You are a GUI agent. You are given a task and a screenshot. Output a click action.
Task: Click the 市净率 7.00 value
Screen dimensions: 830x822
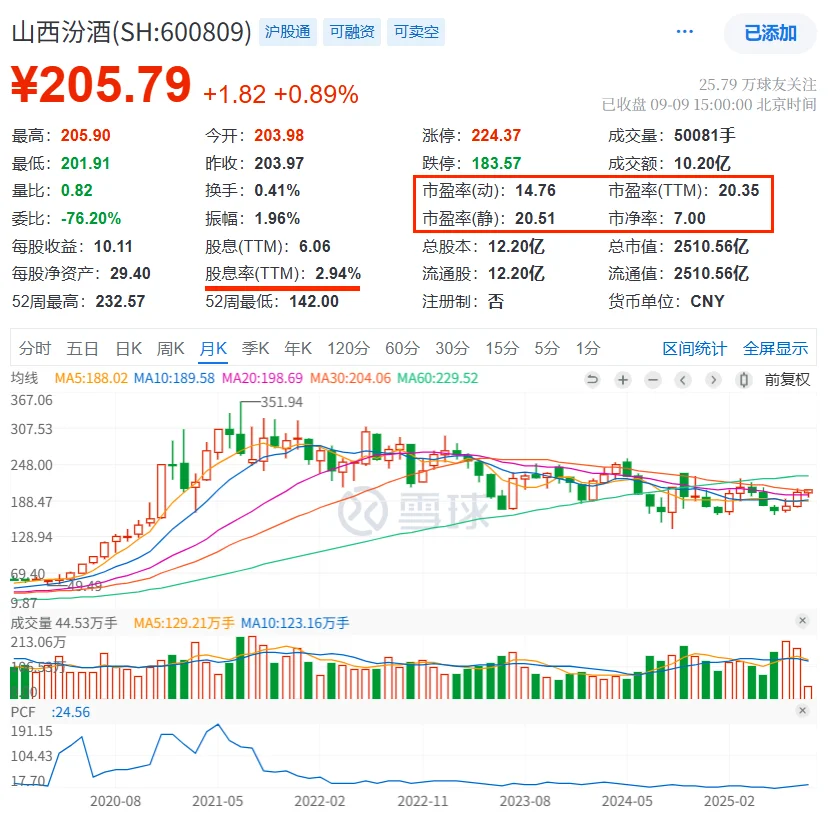click(689, 219)
